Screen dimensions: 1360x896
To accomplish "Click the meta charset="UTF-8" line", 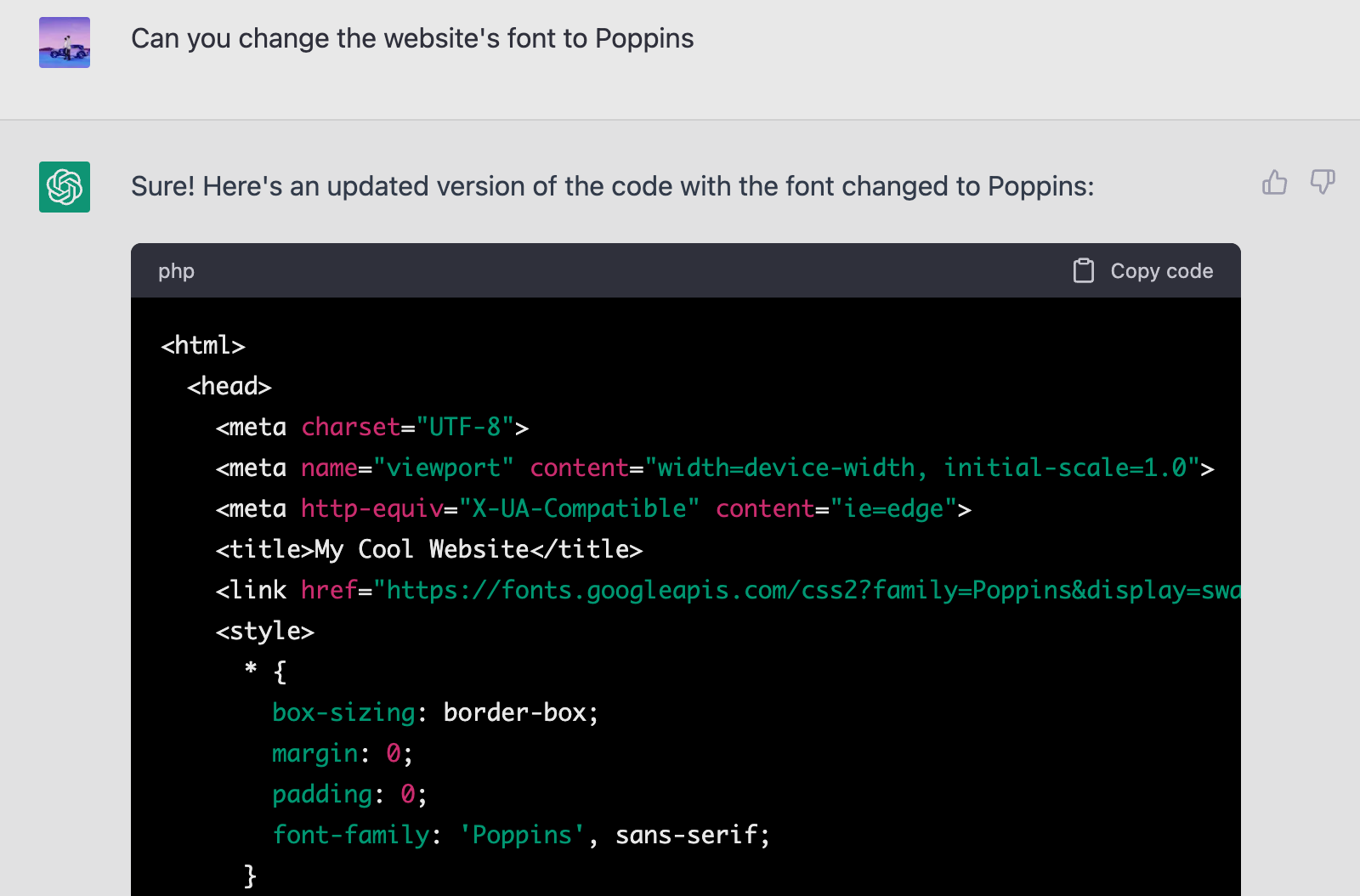I will pos(372,427).
